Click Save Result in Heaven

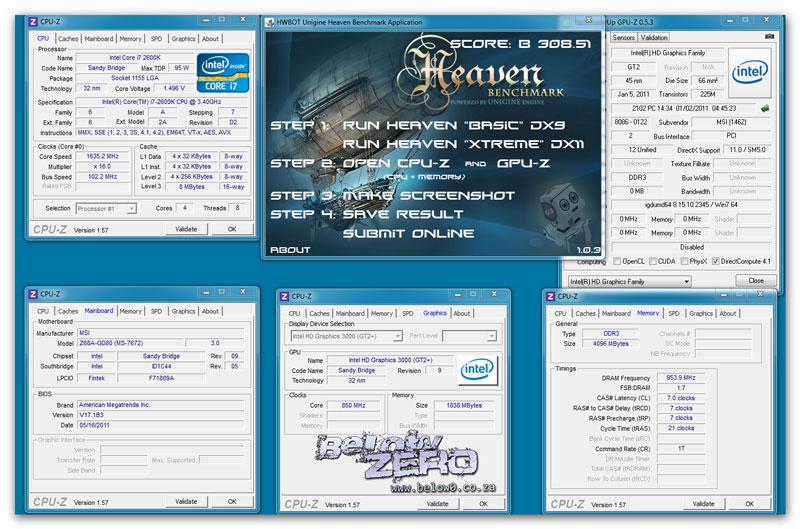[x=403, y=215]
